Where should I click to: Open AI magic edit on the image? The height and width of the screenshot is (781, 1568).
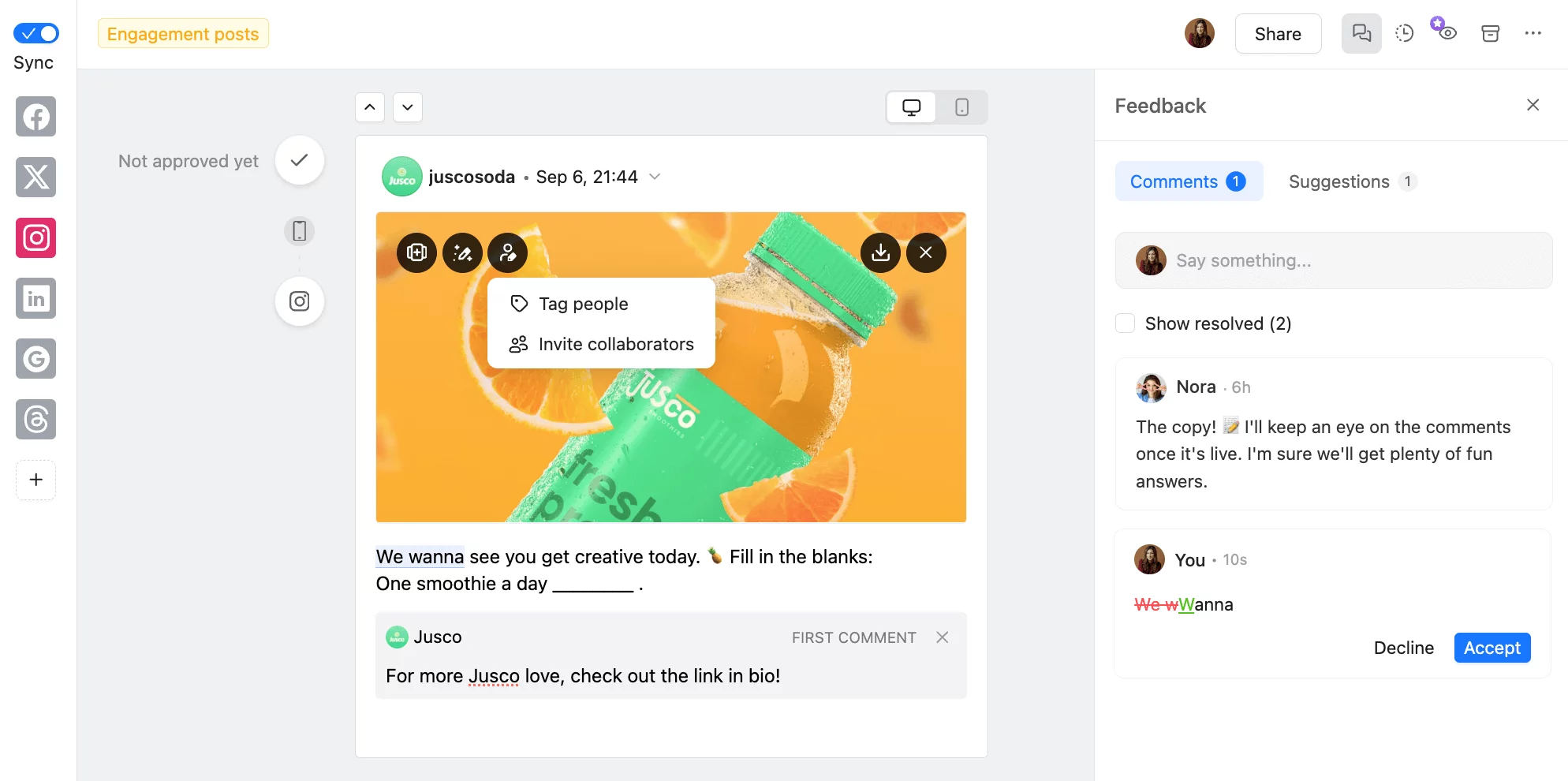tap(462, 252)
